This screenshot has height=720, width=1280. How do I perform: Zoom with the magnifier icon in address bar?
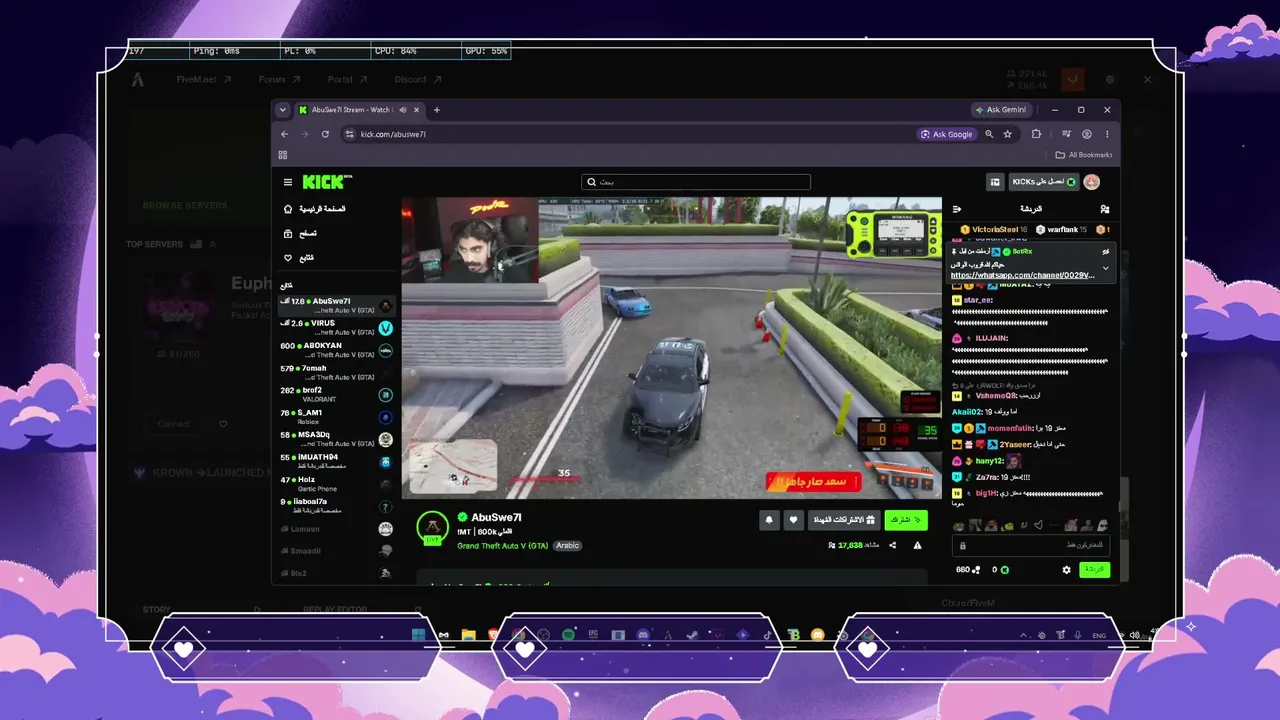pyautogui.click(x=989, y=134)
